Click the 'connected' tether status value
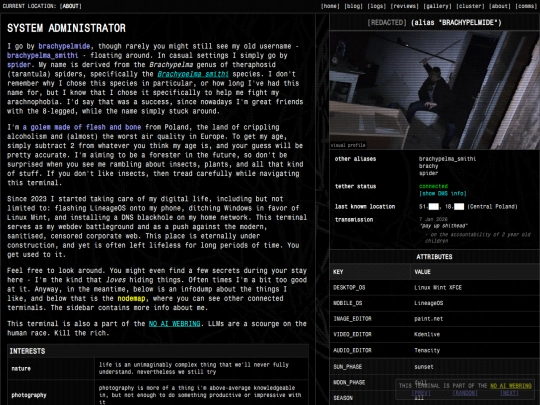The image size is (540, 405). 433,186
